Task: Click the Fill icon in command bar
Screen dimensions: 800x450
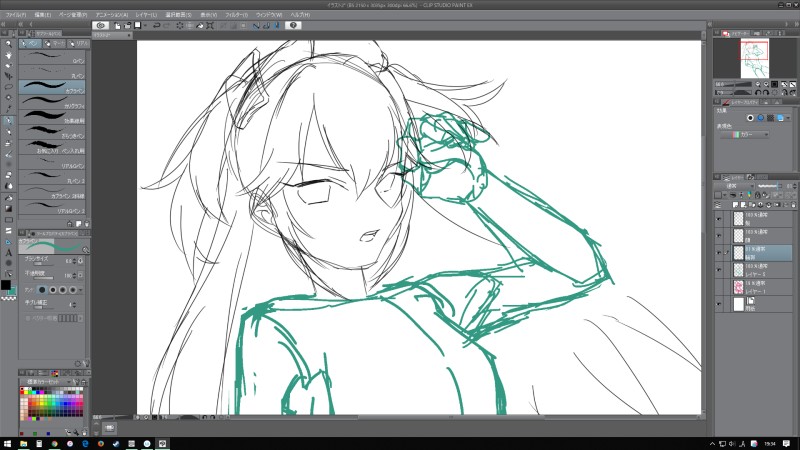Action: (x=200, y=25)
